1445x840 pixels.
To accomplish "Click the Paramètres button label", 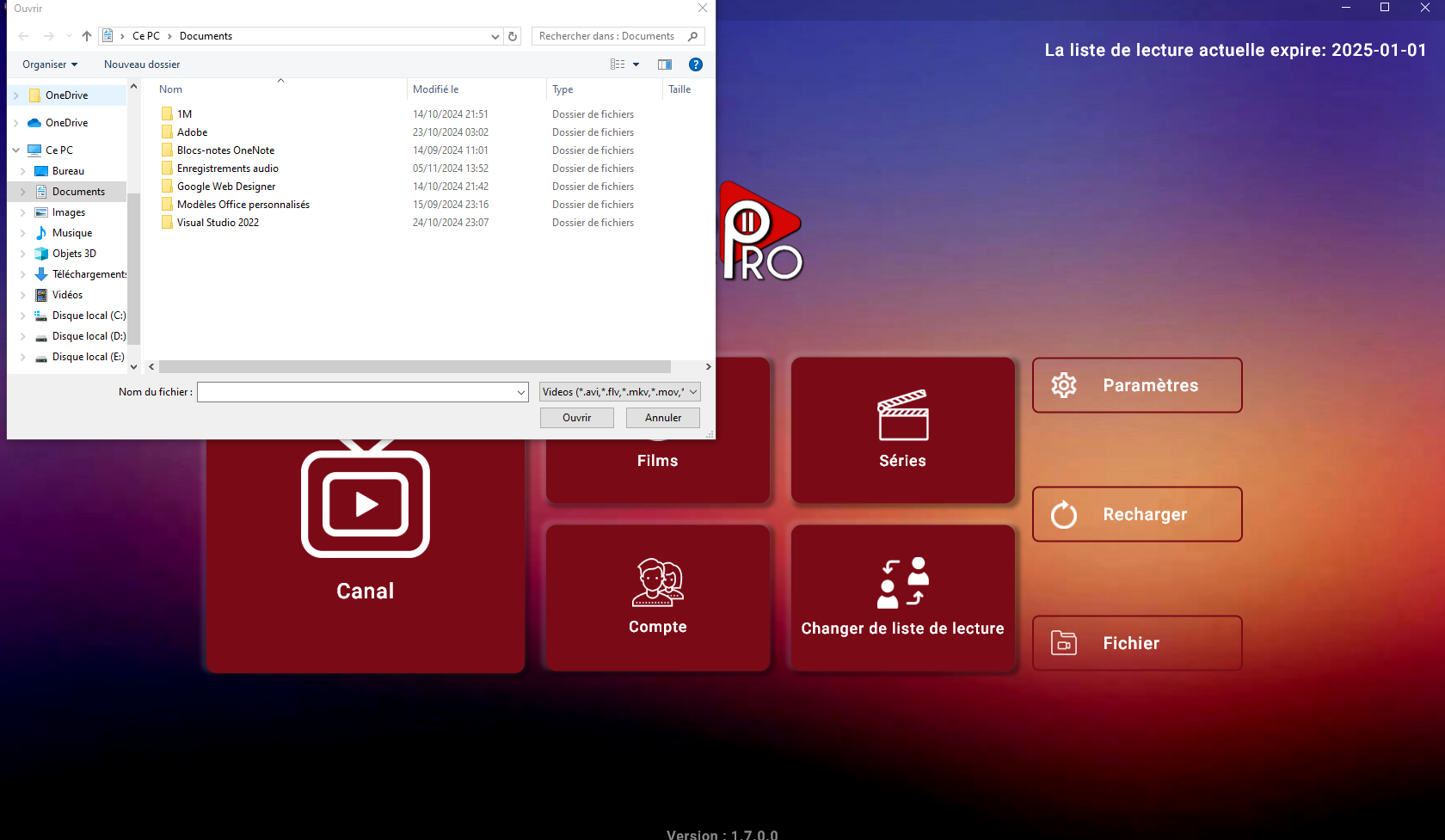I will click(x=1151, y=385).
